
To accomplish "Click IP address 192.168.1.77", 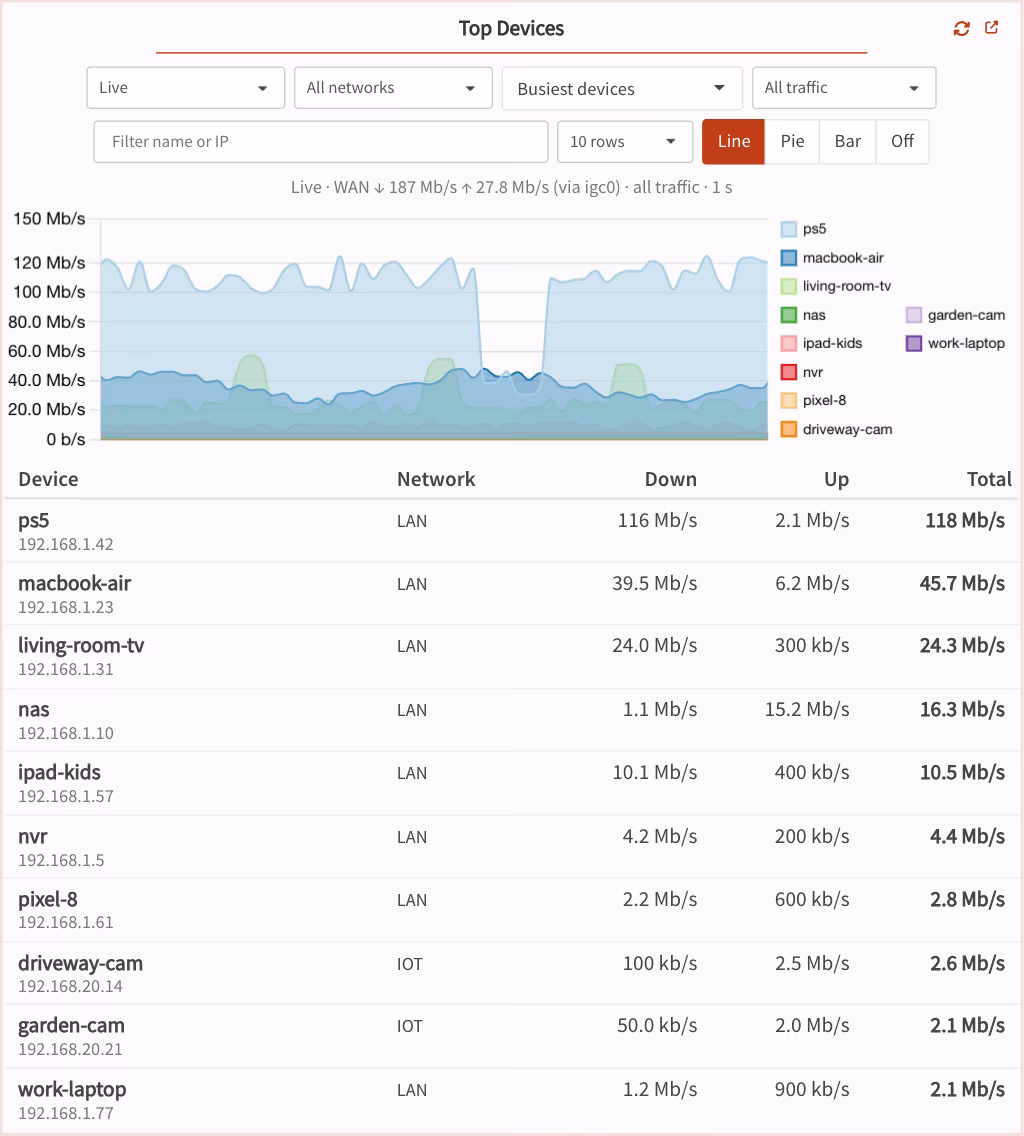I will click(x=66, y=1114).
